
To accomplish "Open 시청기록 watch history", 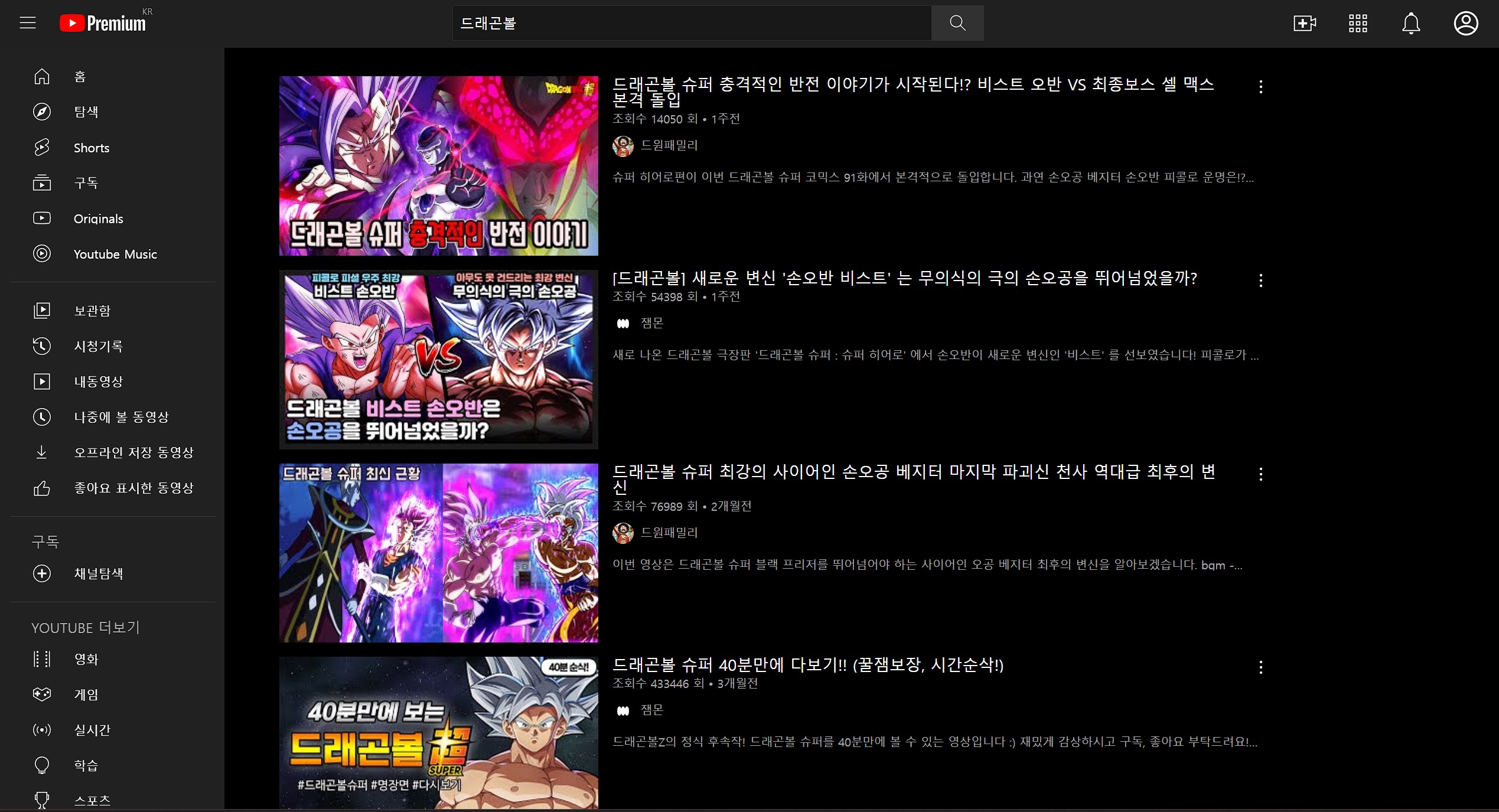I will coord(97,346).
